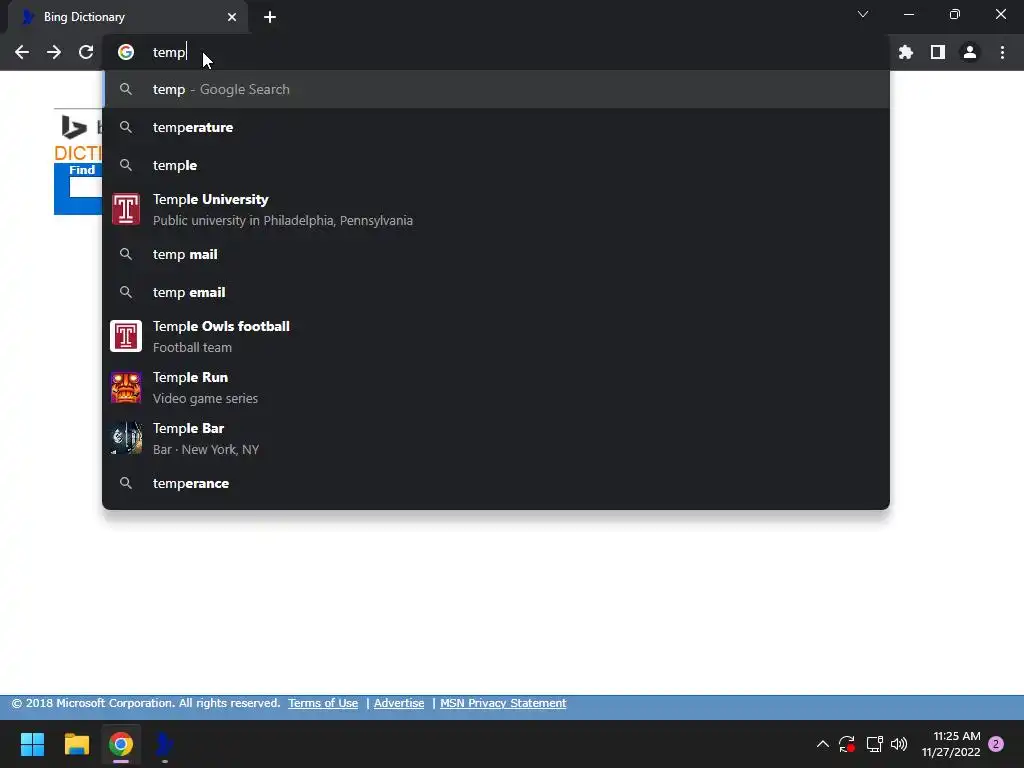Screen dimensions: 1024x768
Task: Click the Chrome taskbar icon
Action: tap(121, 744)
